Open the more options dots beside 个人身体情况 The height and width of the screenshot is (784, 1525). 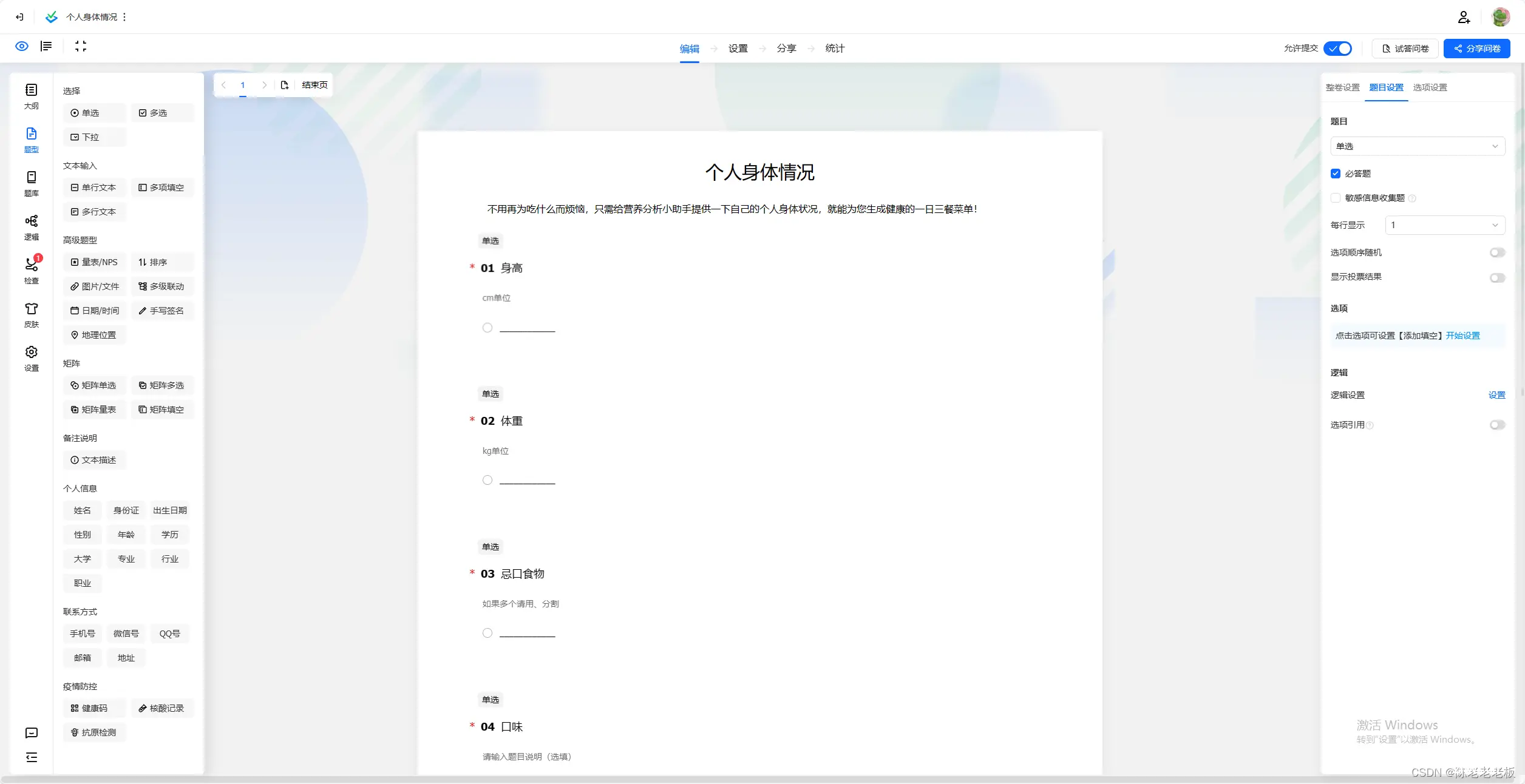[124, 17]
